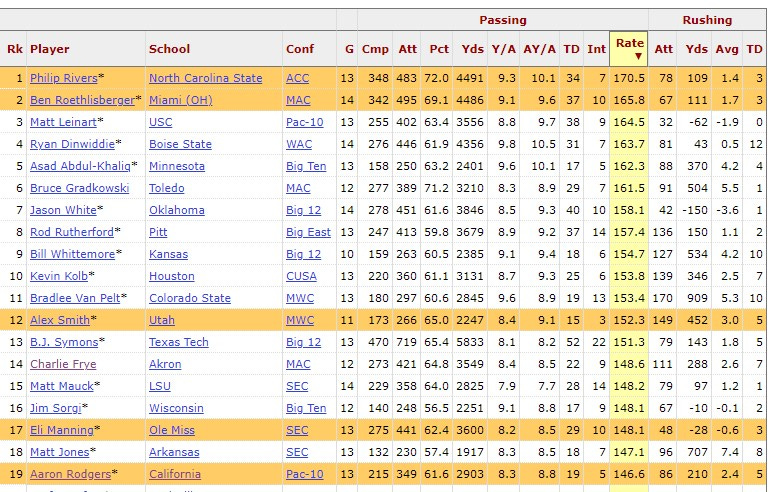Click the California school link
The width and height of the screenshot is (776, 492).
(x=175, y=474)
